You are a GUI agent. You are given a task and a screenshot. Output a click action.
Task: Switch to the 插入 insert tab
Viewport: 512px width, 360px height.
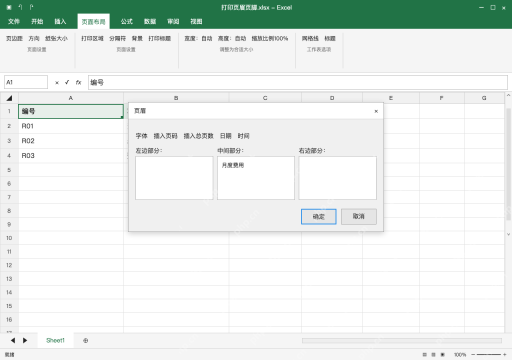pyautogui.click(x=60, y=21)
